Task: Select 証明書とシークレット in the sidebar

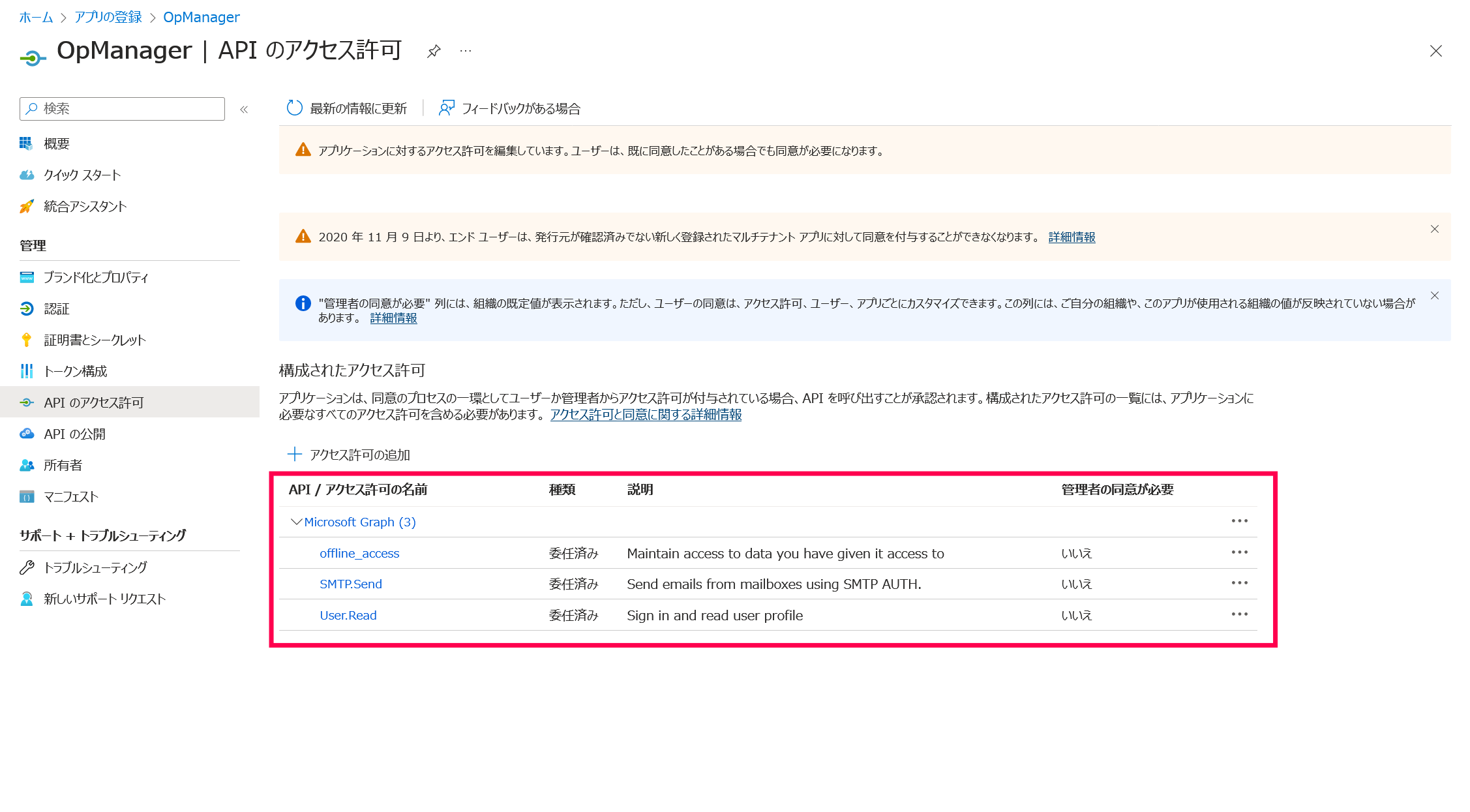Action: tap(94, 340)
